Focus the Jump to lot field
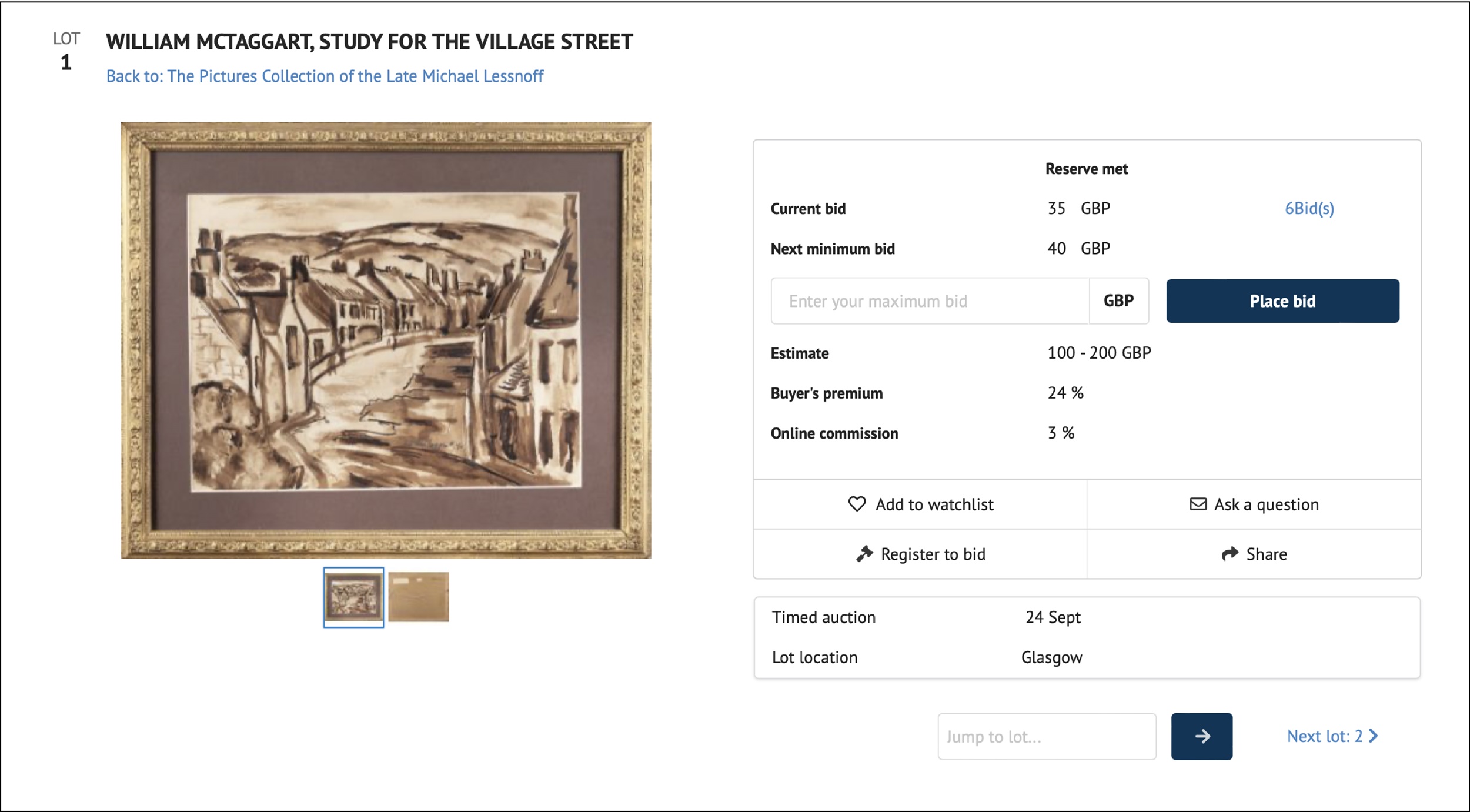This screenshot has width=1470, height=812. (1046, 736)
